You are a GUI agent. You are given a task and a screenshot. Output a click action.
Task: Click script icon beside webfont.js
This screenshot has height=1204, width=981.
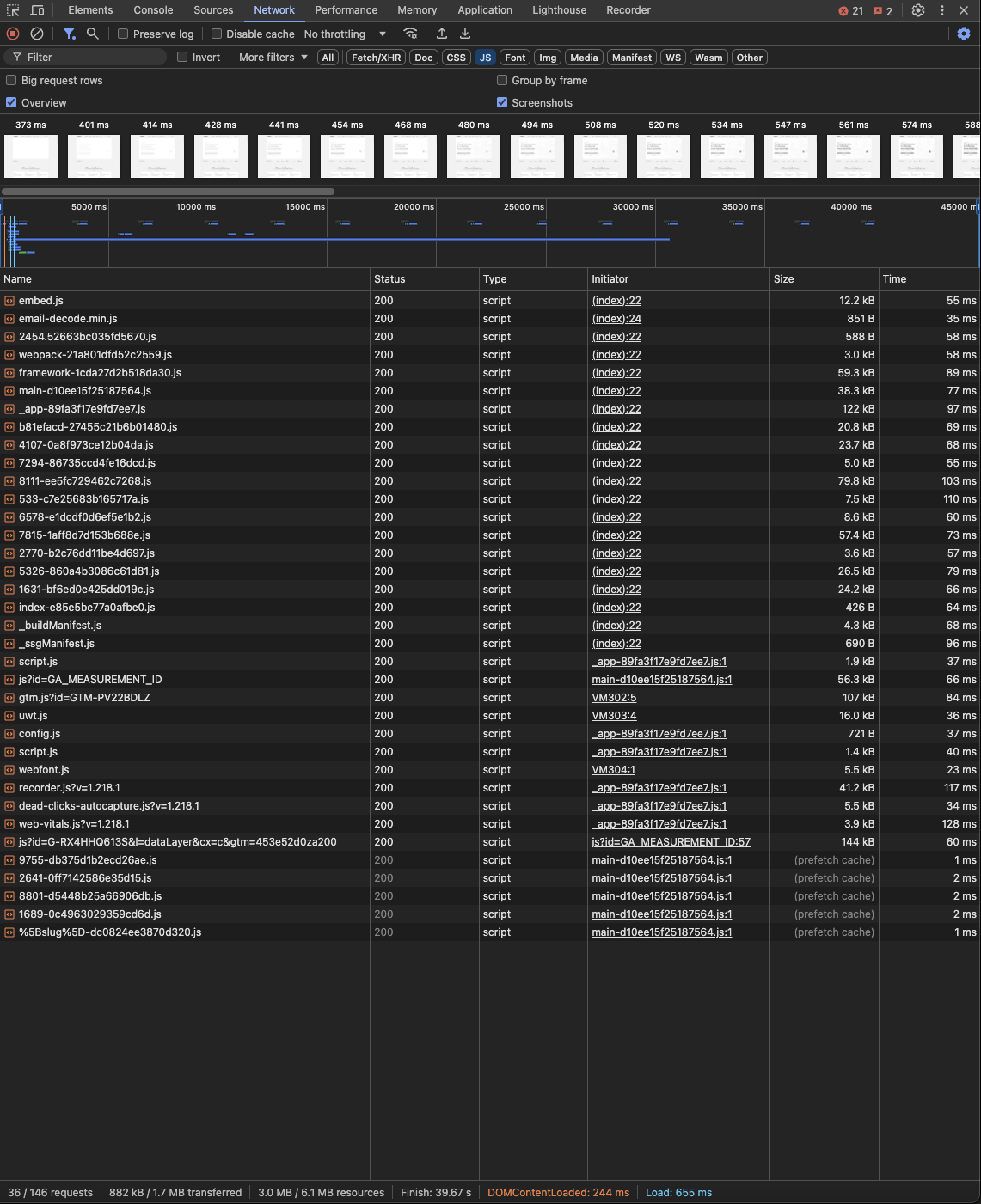point(9,770)
